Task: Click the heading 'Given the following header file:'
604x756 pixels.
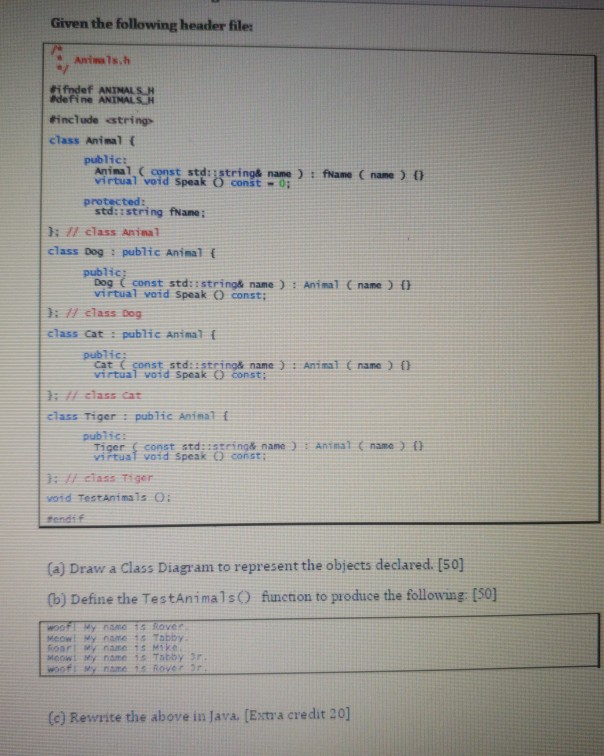Action: (151, 24)
